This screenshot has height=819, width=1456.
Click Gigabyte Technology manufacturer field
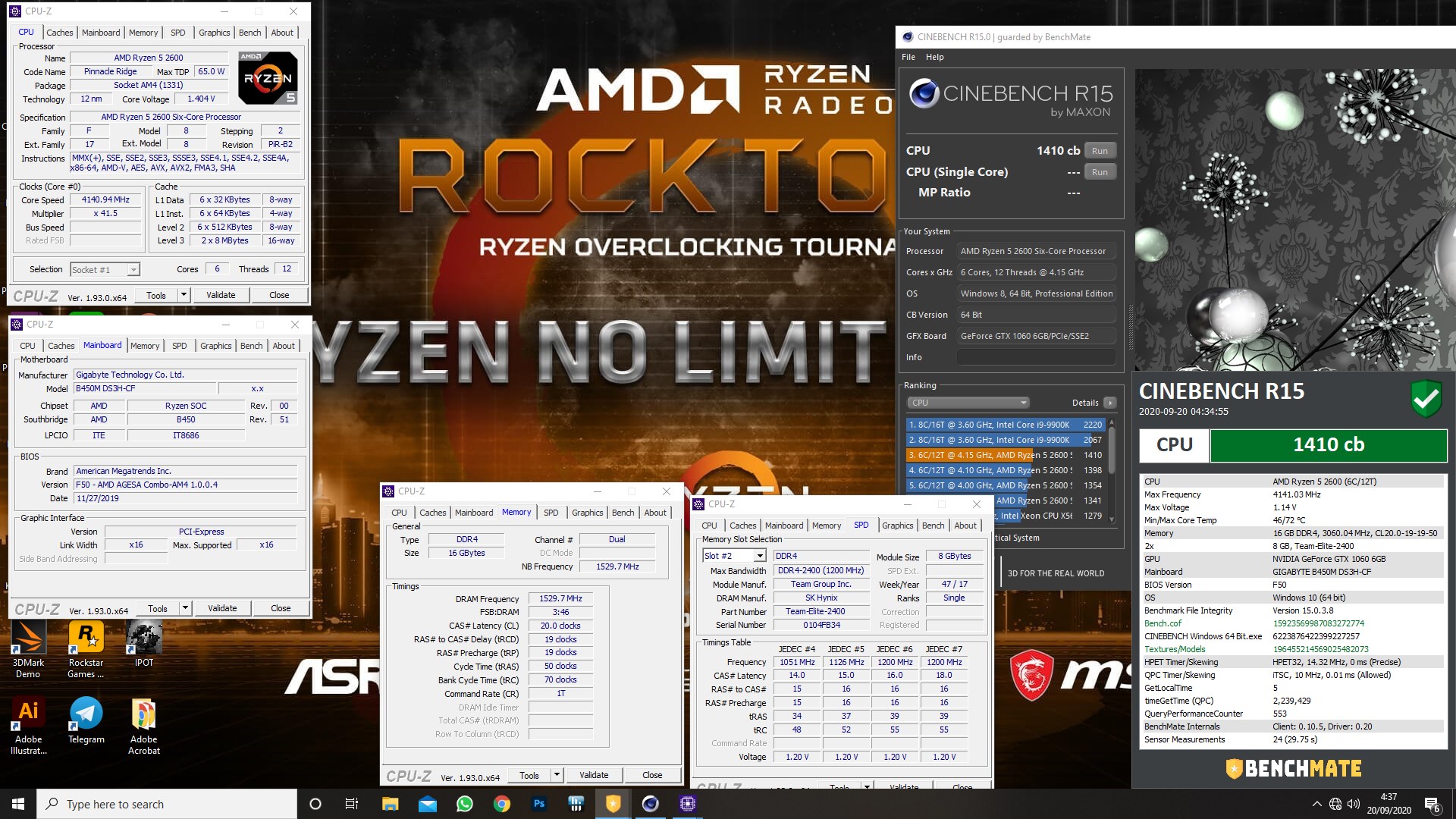pyautogui.click(x=185, y=375)
